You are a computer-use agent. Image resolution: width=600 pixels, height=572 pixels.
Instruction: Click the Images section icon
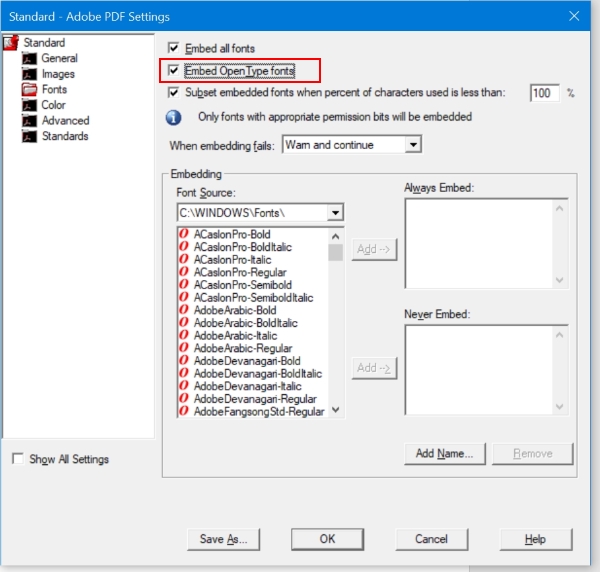(29, 74)
